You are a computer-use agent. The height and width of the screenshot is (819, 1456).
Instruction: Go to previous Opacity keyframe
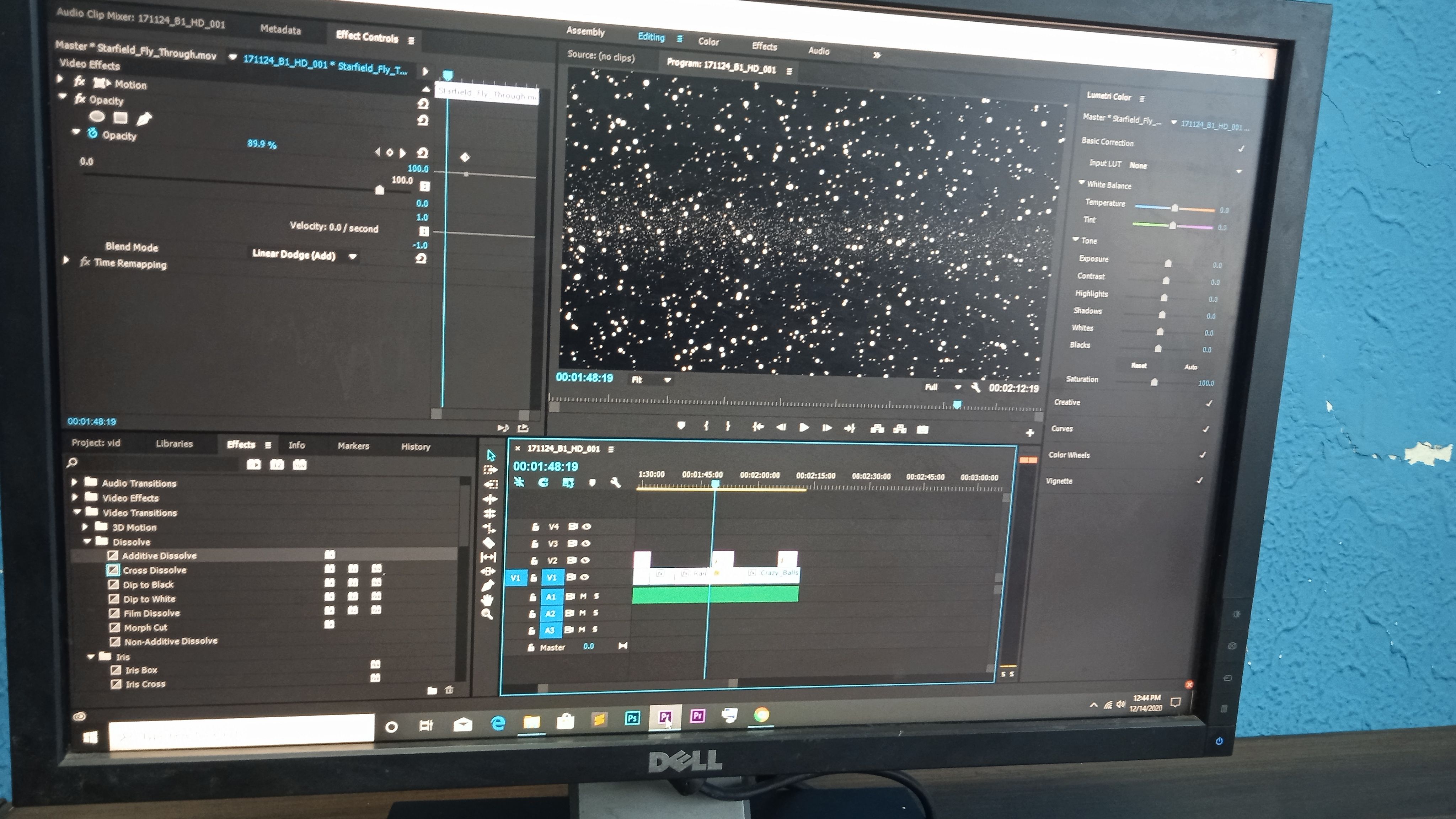(378, 152)
